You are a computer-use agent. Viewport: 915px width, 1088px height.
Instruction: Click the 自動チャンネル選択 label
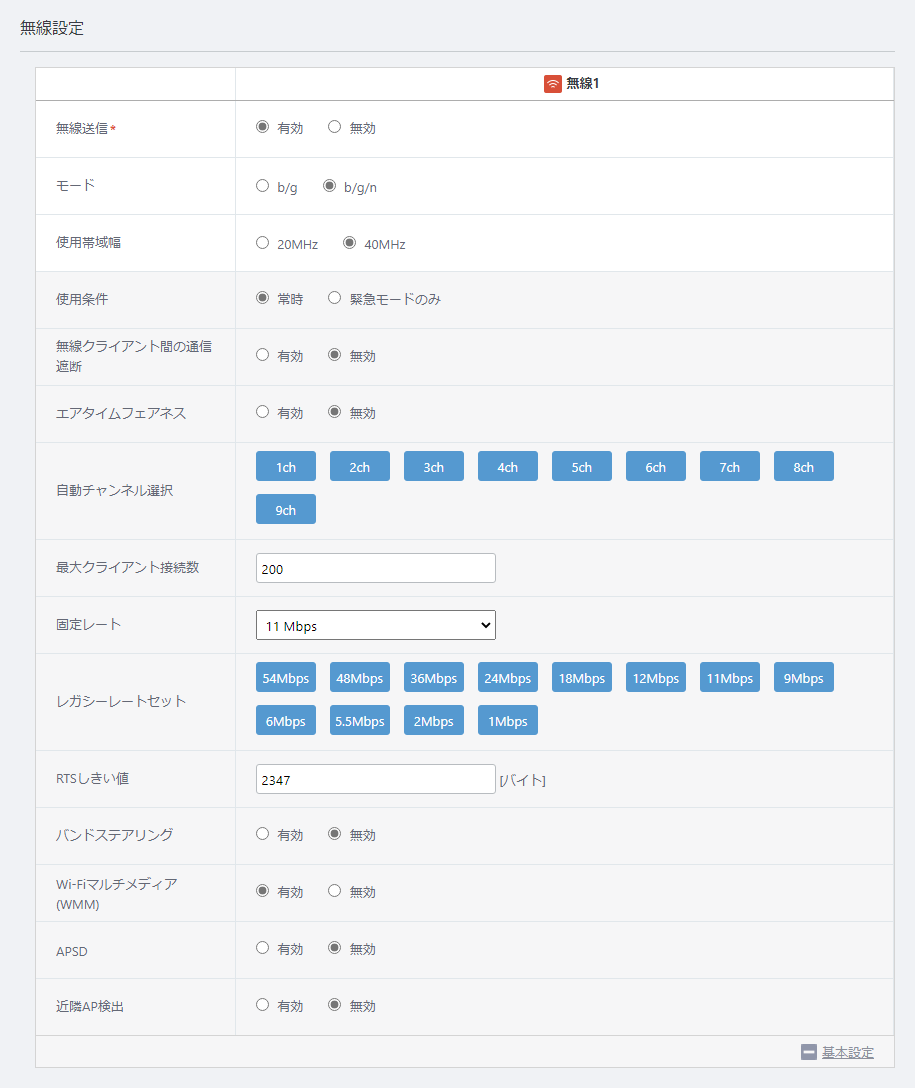pyautogui.click(x=114, y=490)
